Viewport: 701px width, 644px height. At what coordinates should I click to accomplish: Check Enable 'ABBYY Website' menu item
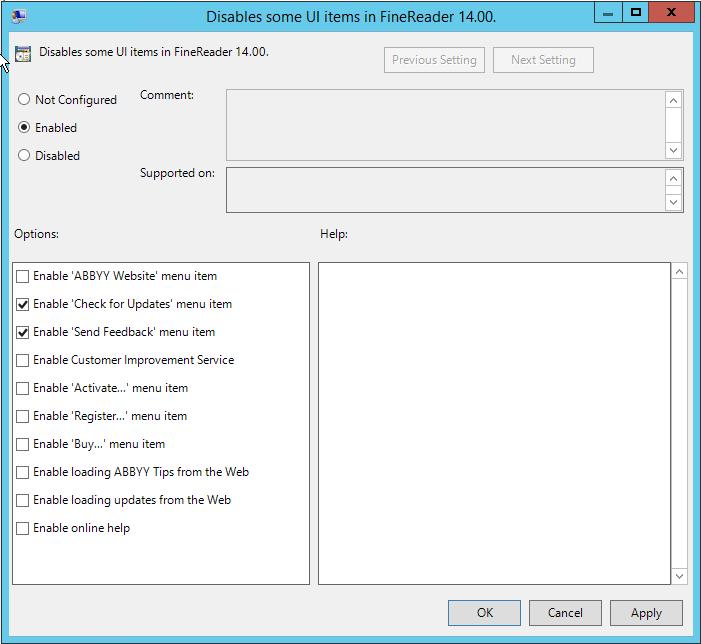click(x=22, y=277)
